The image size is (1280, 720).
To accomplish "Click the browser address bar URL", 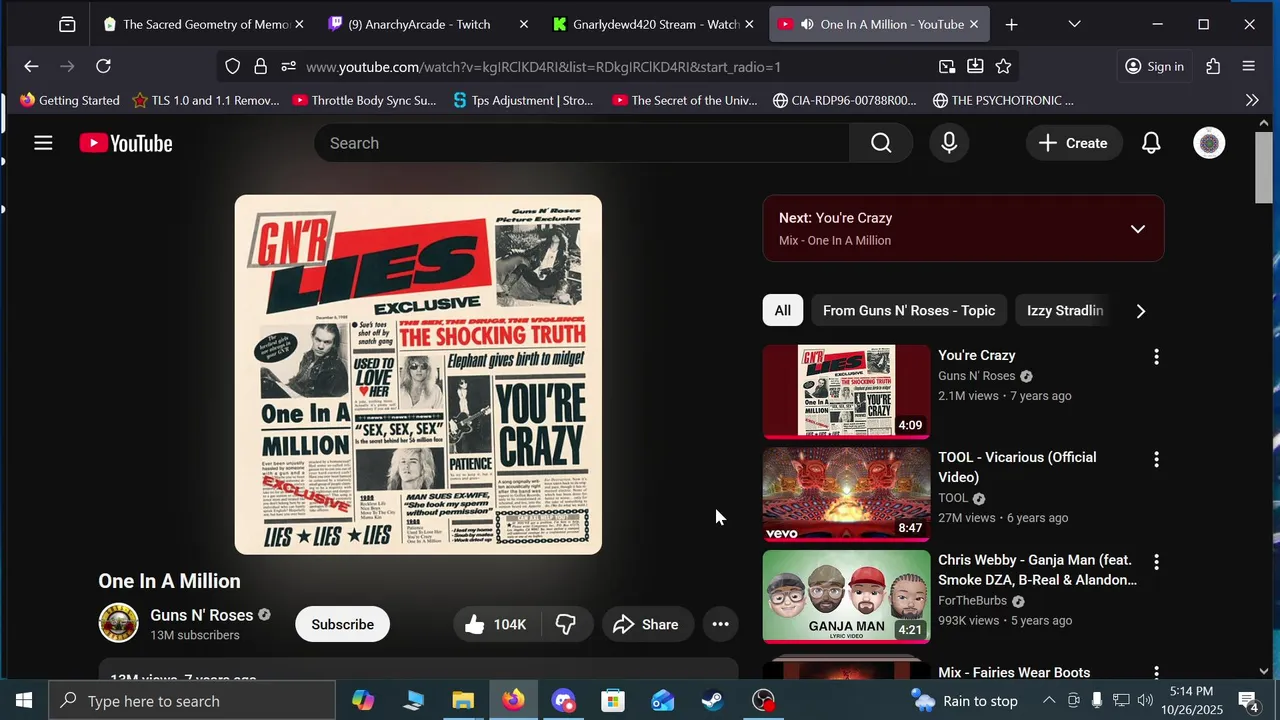I will coord(543,67).
